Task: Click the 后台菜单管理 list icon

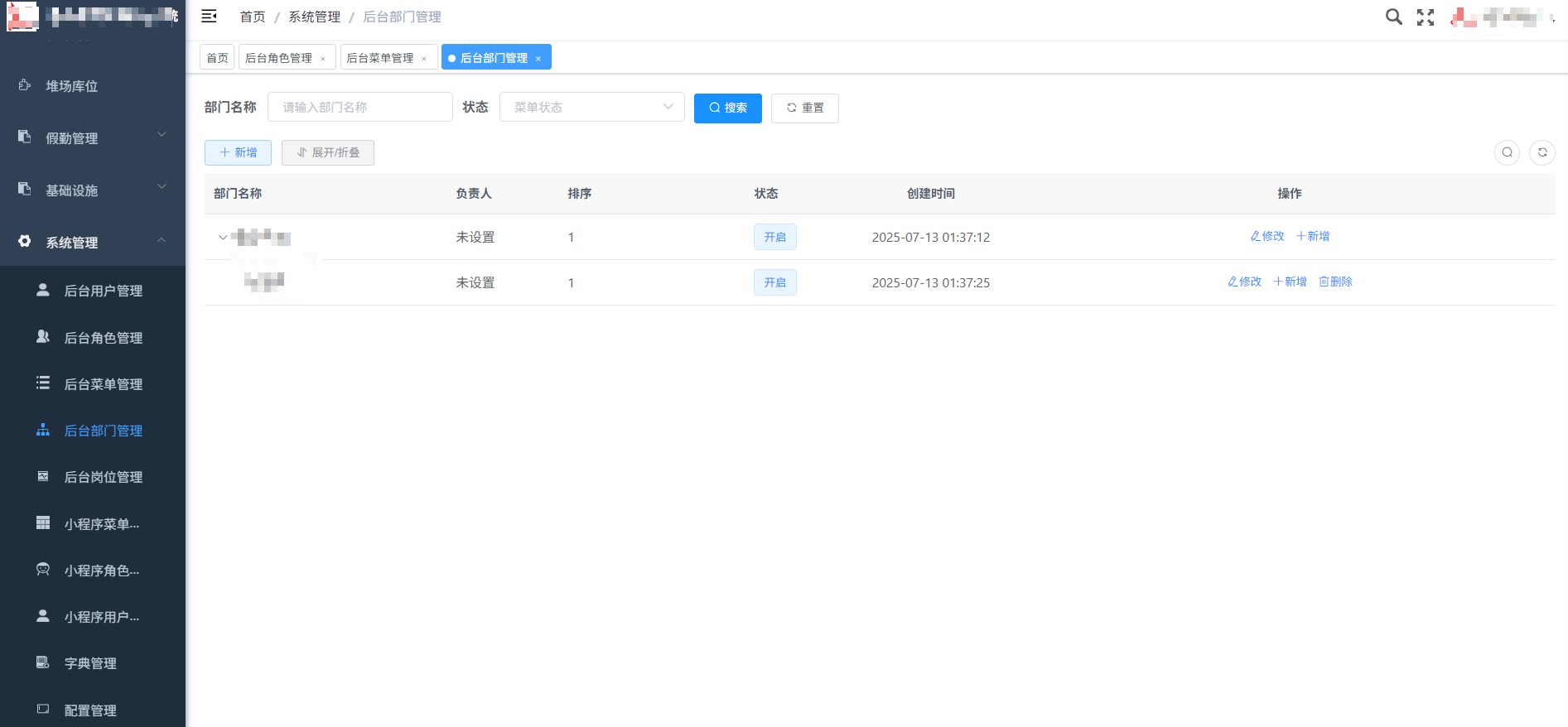Action: (x=43, y=383)
